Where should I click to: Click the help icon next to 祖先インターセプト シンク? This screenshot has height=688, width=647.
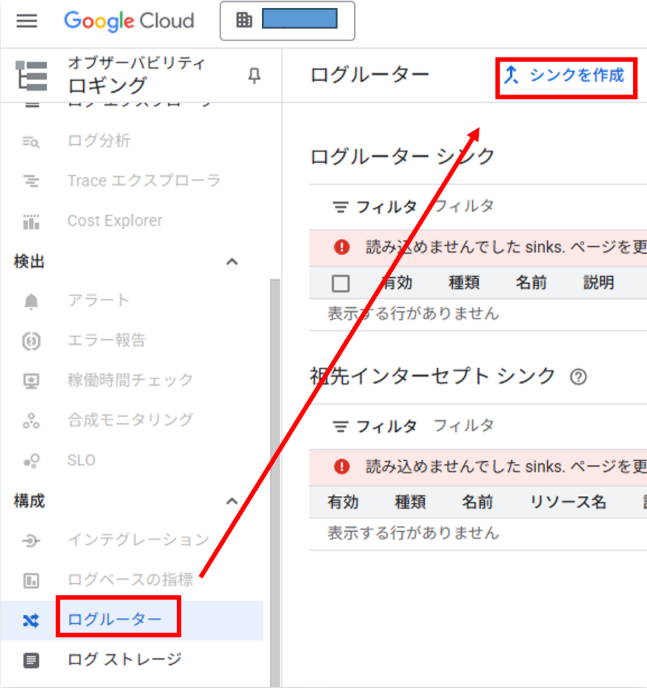pos(578,377)
